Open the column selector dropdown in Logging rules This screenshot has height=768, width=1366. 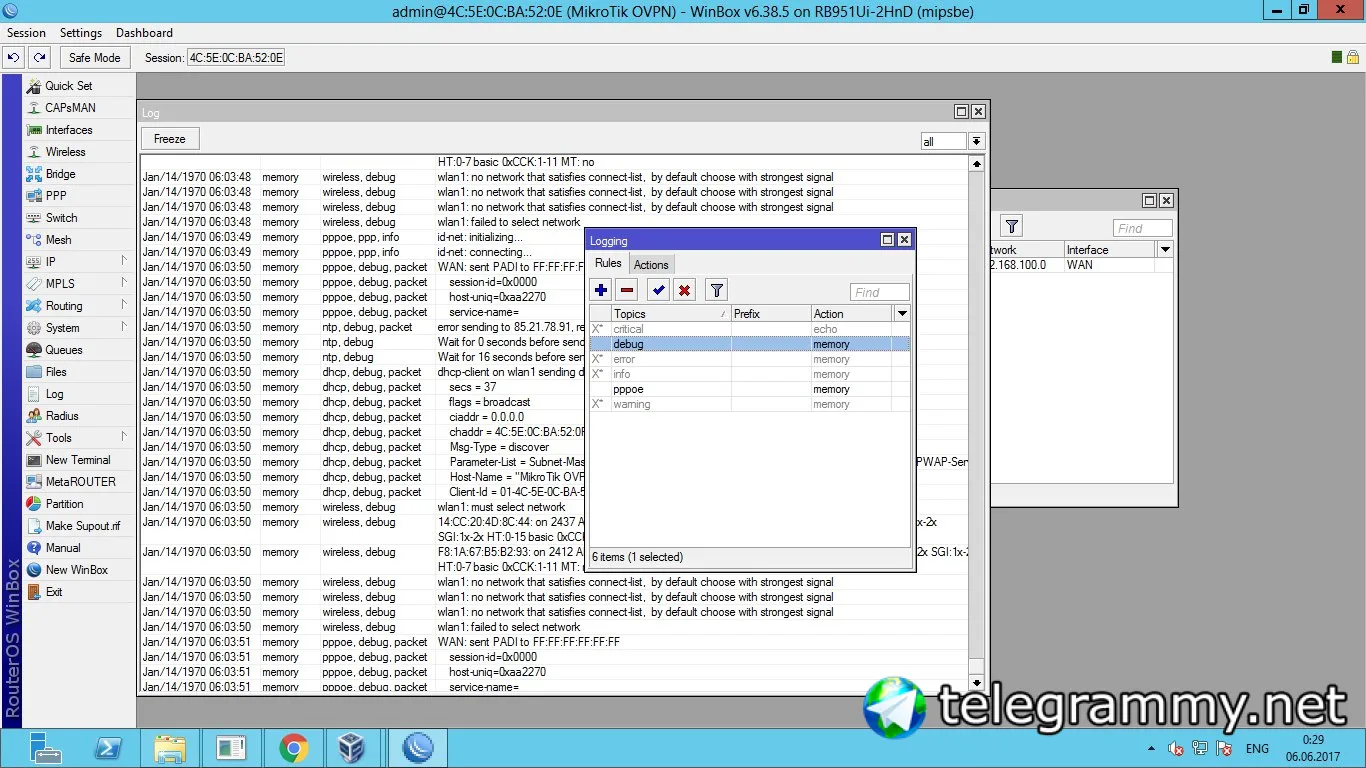(x=902, y=314)
